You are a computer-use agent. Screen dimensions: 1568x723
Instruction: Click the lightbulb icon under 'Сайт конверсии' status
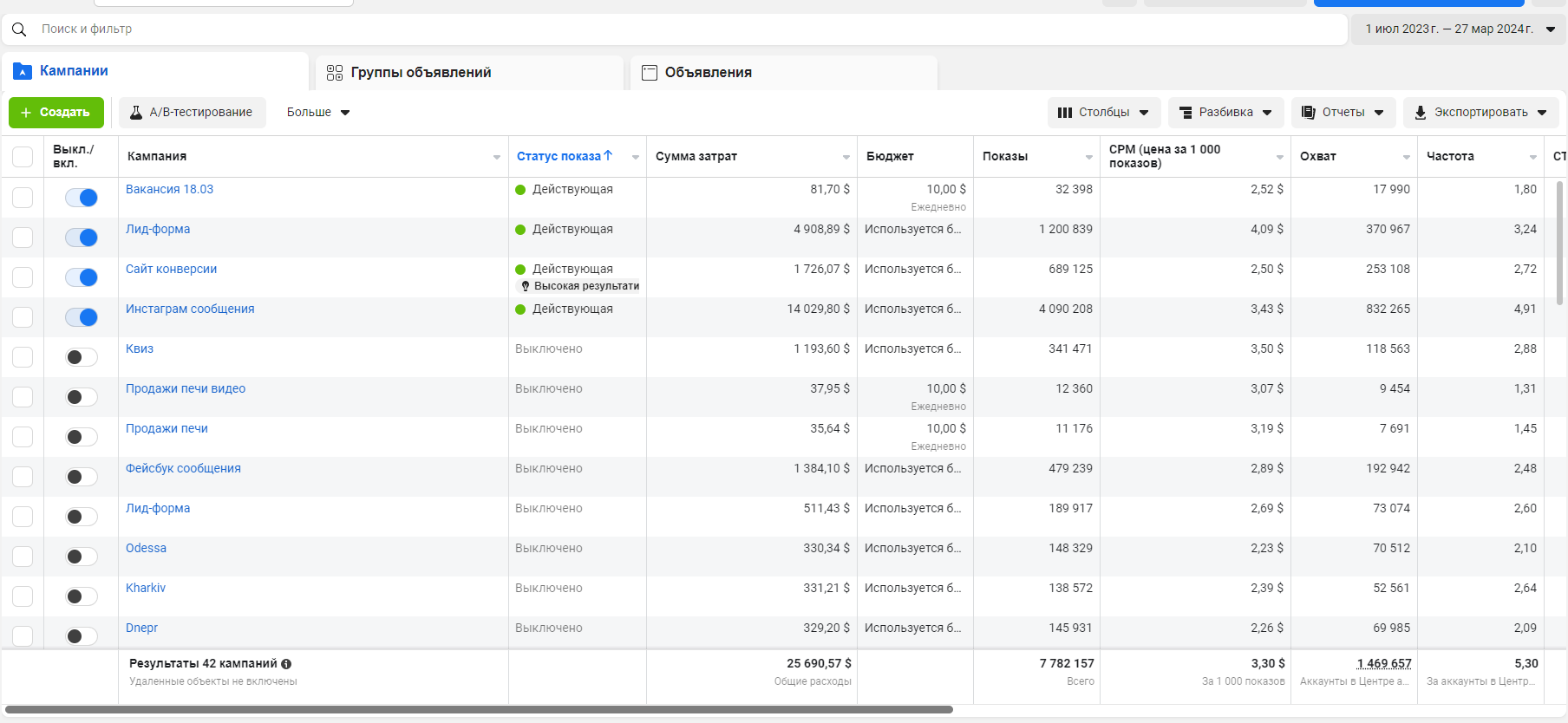tap(525, 286)
